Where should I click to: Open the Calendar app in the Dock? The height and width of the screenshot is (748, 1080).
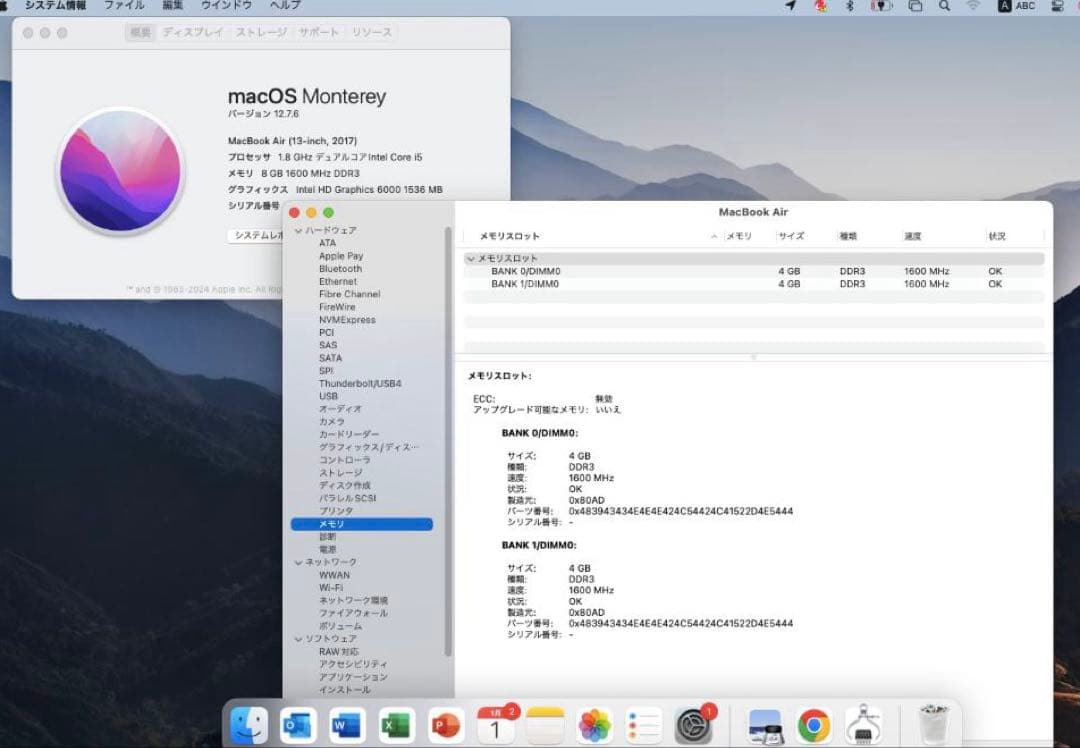coord(495,725)
